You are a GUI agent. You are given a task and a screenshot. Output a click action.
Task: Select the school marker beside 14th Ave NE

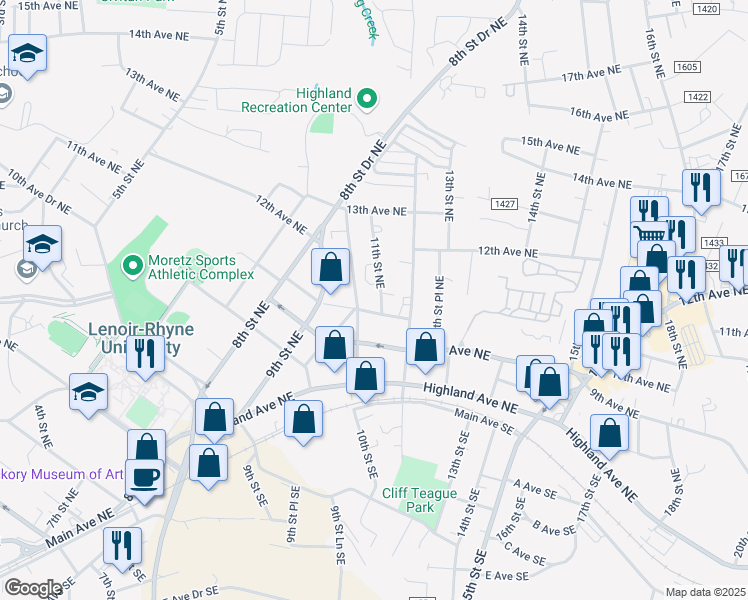(x=28, y=53)
